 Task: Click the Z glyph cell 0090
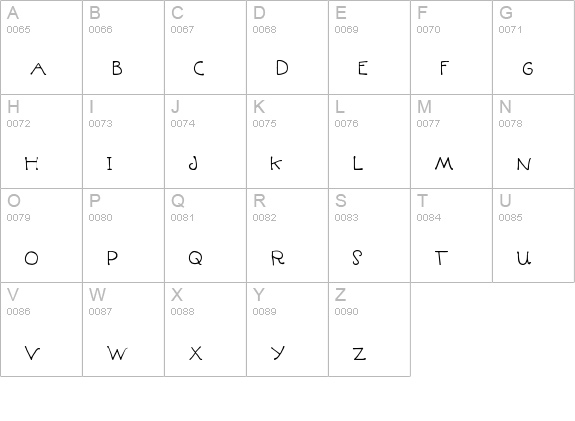(x=369, y=329)
